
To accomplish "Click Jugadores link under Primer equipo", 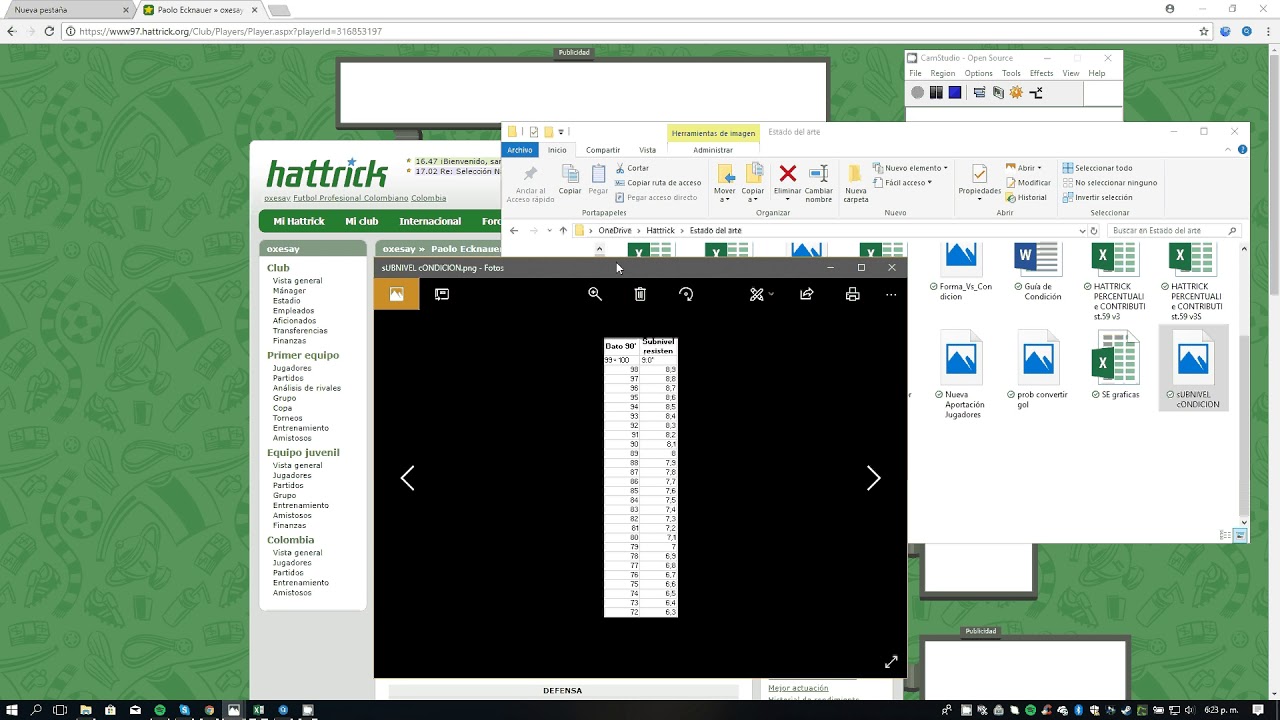I will (292, 368).
